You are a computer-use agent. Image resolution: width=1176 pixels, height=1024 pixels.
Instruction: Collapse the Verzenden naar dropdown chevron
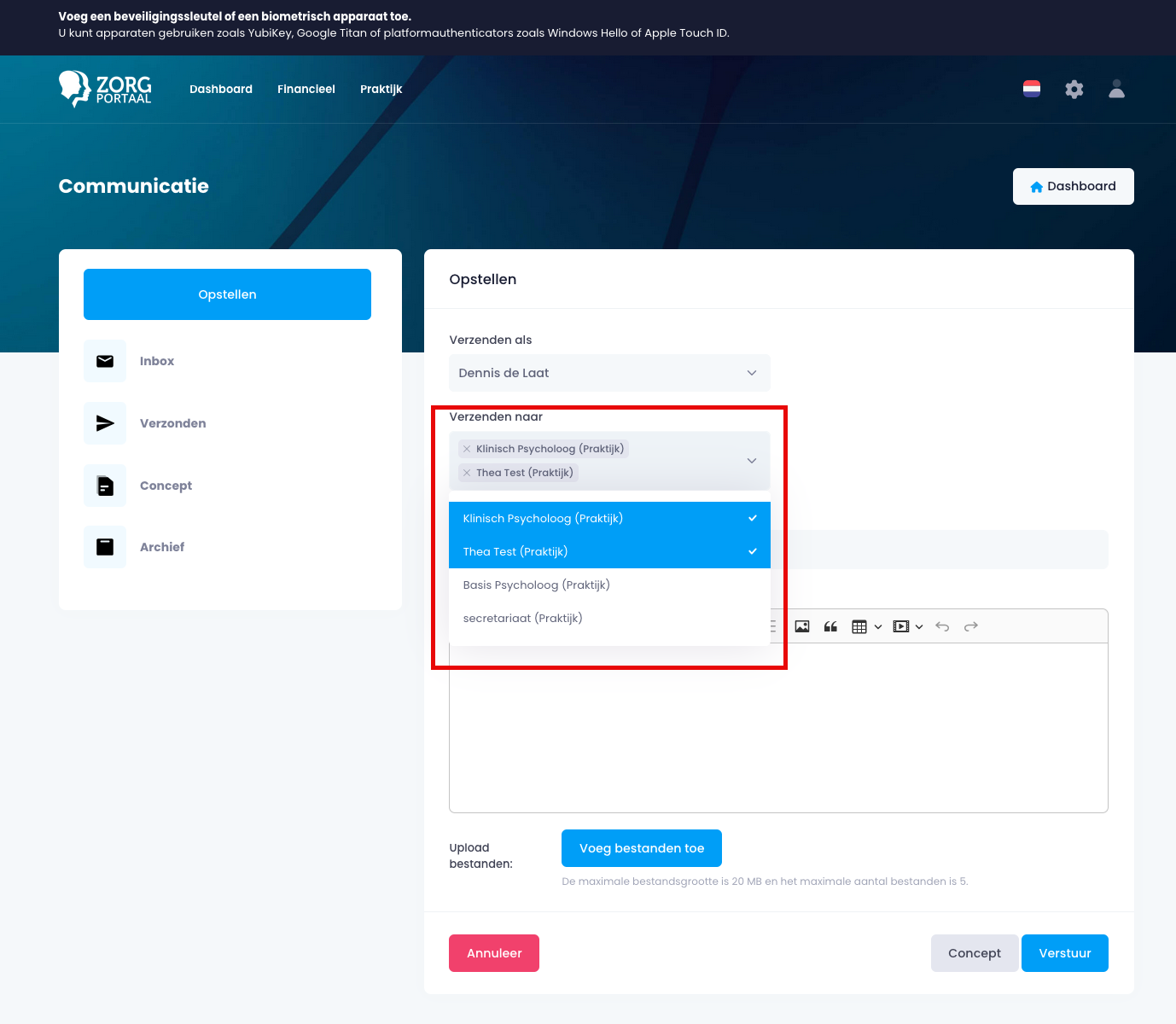752,461
